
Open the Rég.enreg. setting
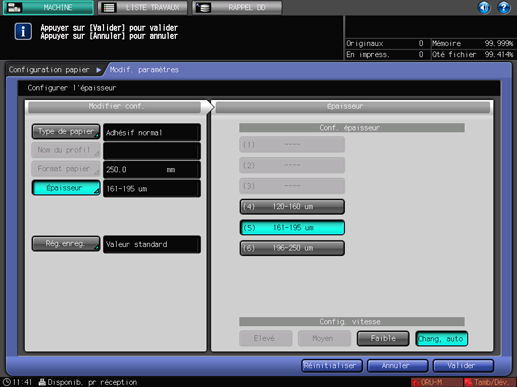click(66, 244)
